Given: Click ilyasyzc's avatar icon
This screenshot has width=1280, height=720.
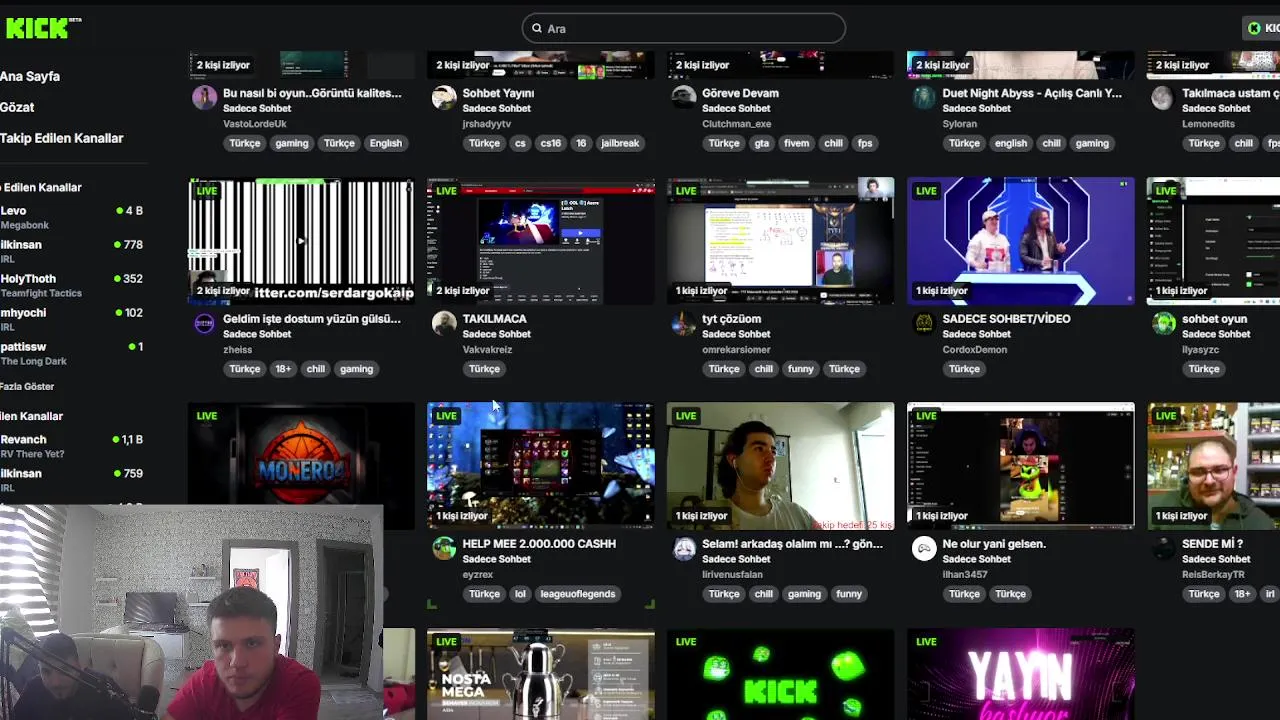Looking at the screenshot, I should click(x=1164, y=323).
